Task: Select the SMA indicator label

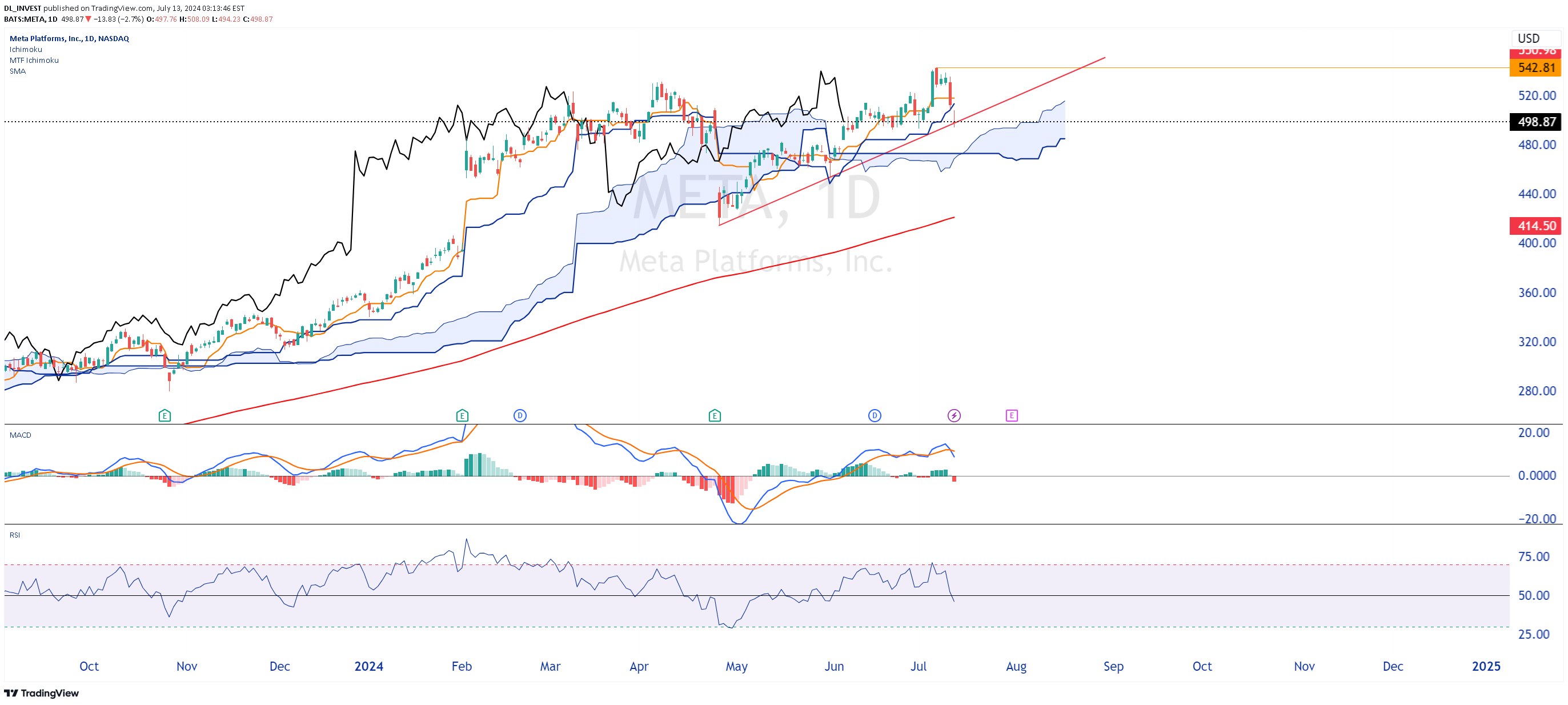Action: (18, 71)
